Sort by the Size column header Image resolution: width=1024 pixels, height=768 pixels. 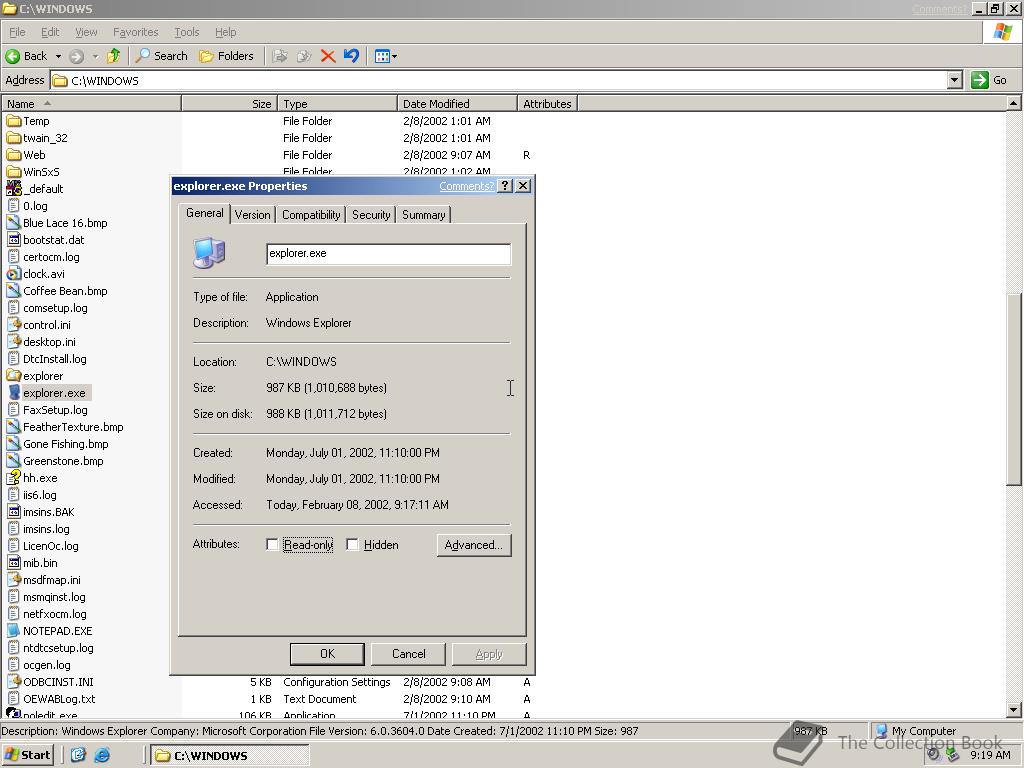click(229, 104)
